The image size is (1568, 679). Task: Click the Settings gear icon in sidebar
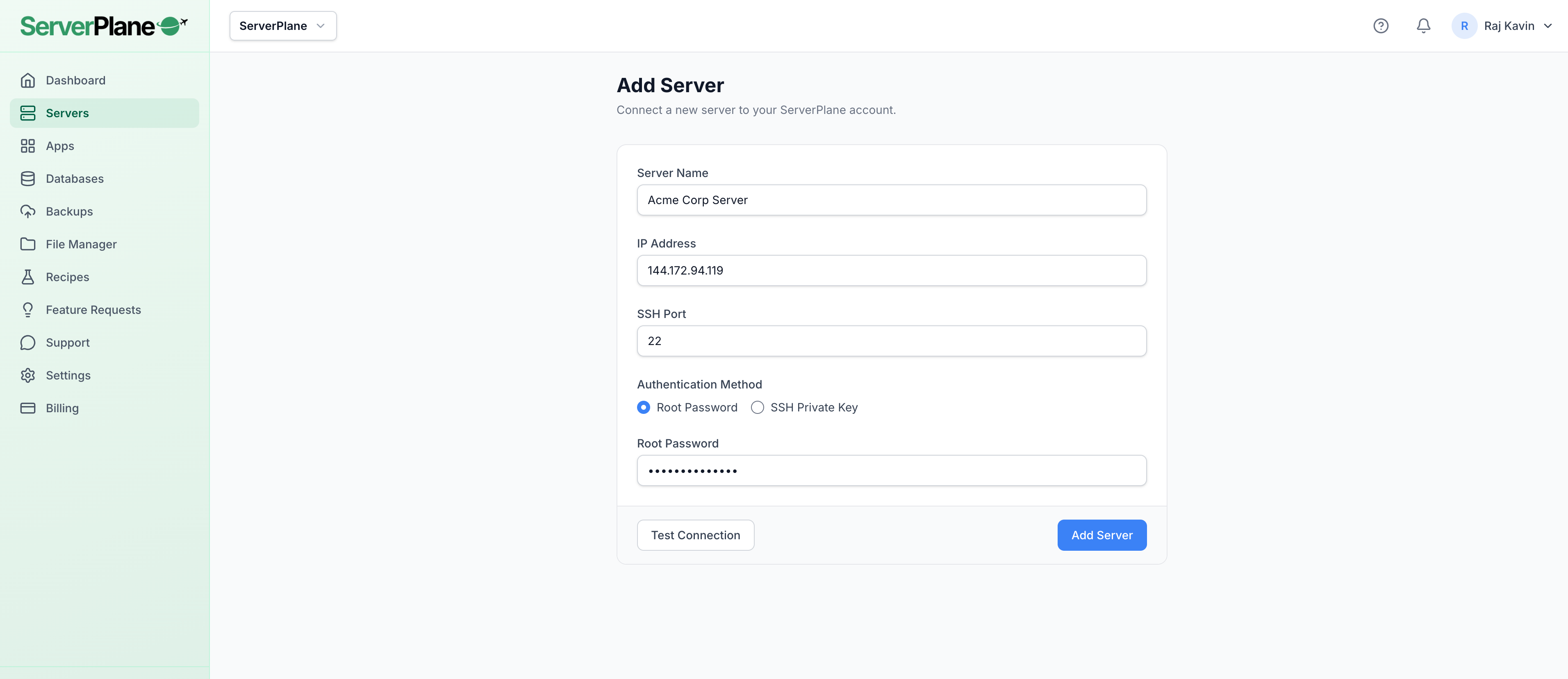coord(28,375)
